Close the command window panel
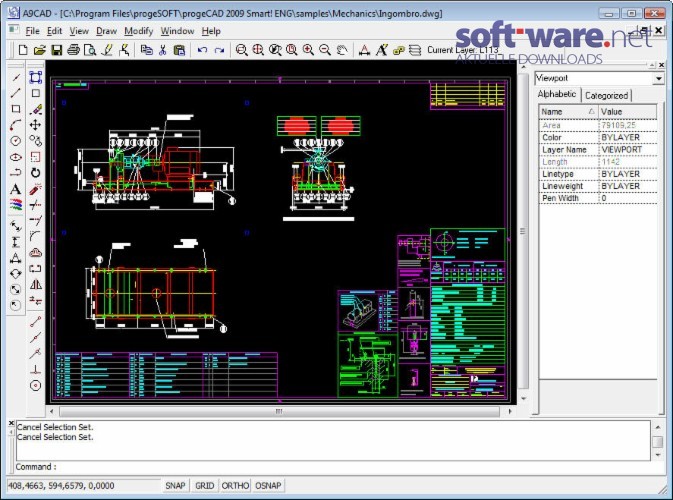673x500 pixels. [11, 423]
